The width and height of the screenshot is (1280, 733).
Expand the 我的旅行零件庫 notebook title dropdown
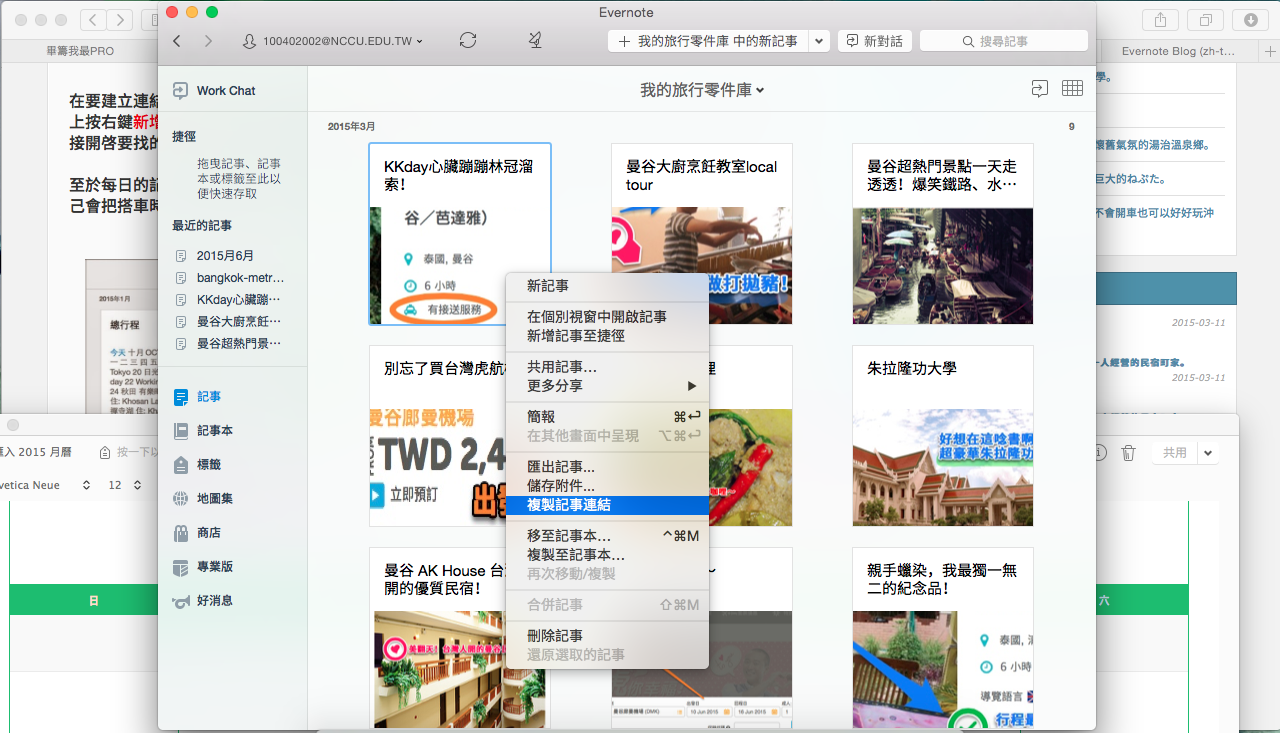(702, 90)
